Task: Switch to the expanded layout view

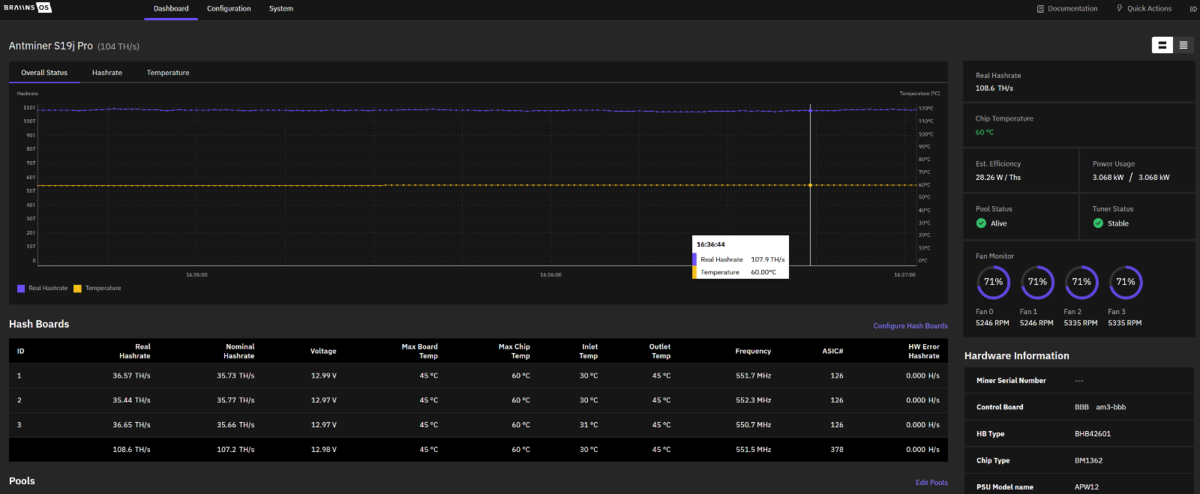Action: 1162,44
